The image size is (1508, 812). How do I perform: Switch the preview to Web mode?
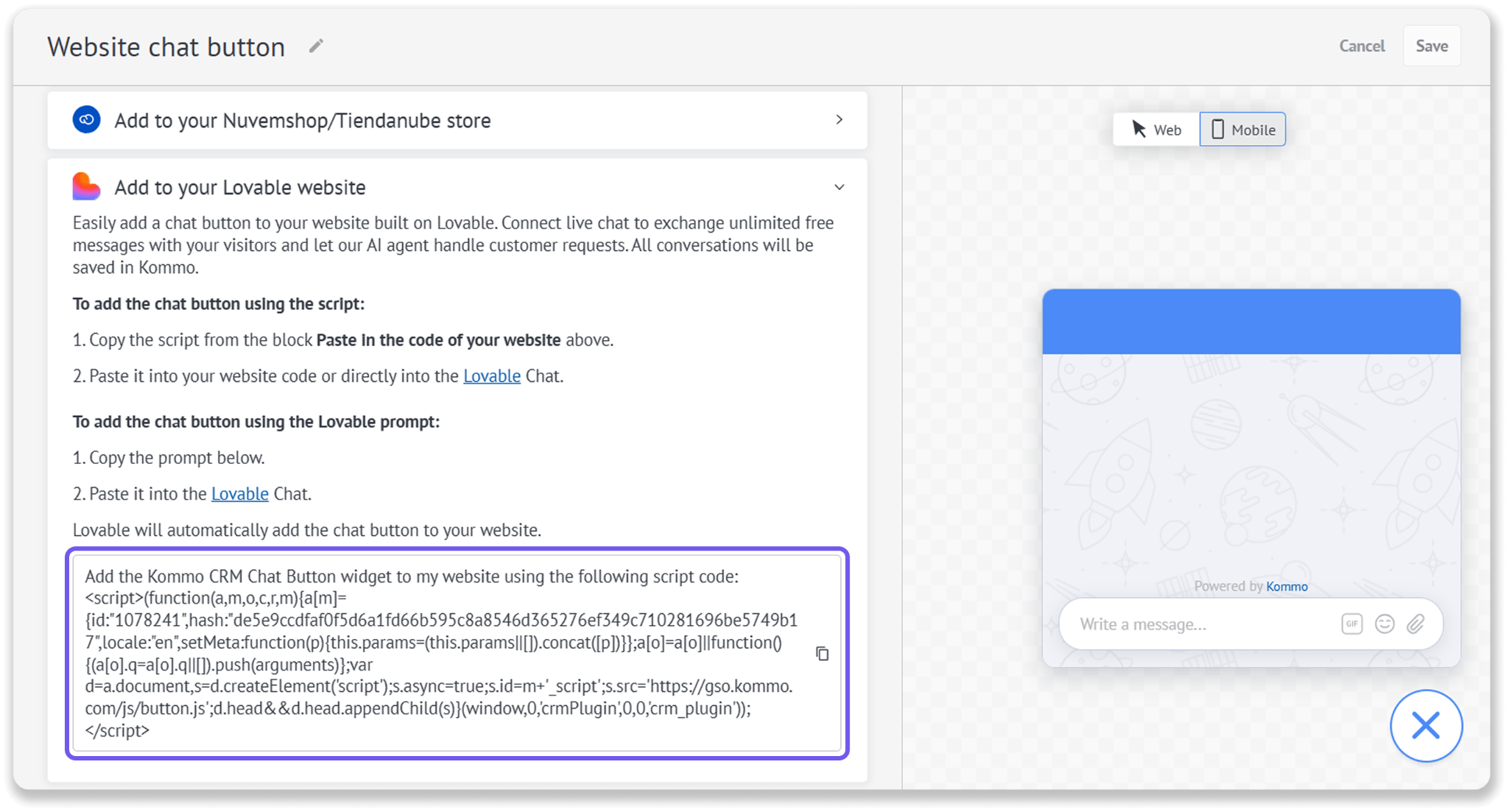coord(1157,130)
